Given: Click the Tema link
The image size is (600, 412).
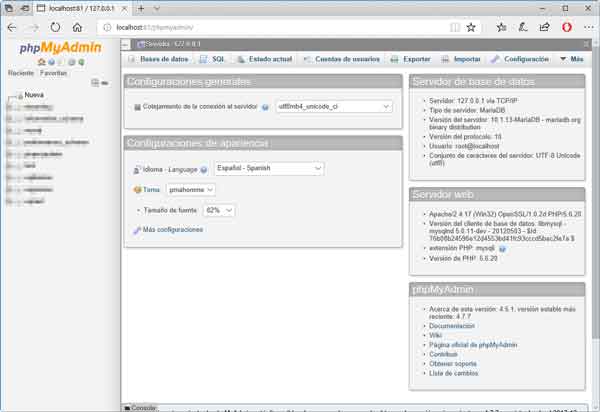Looking at the screenshot, I should (151, 190).
